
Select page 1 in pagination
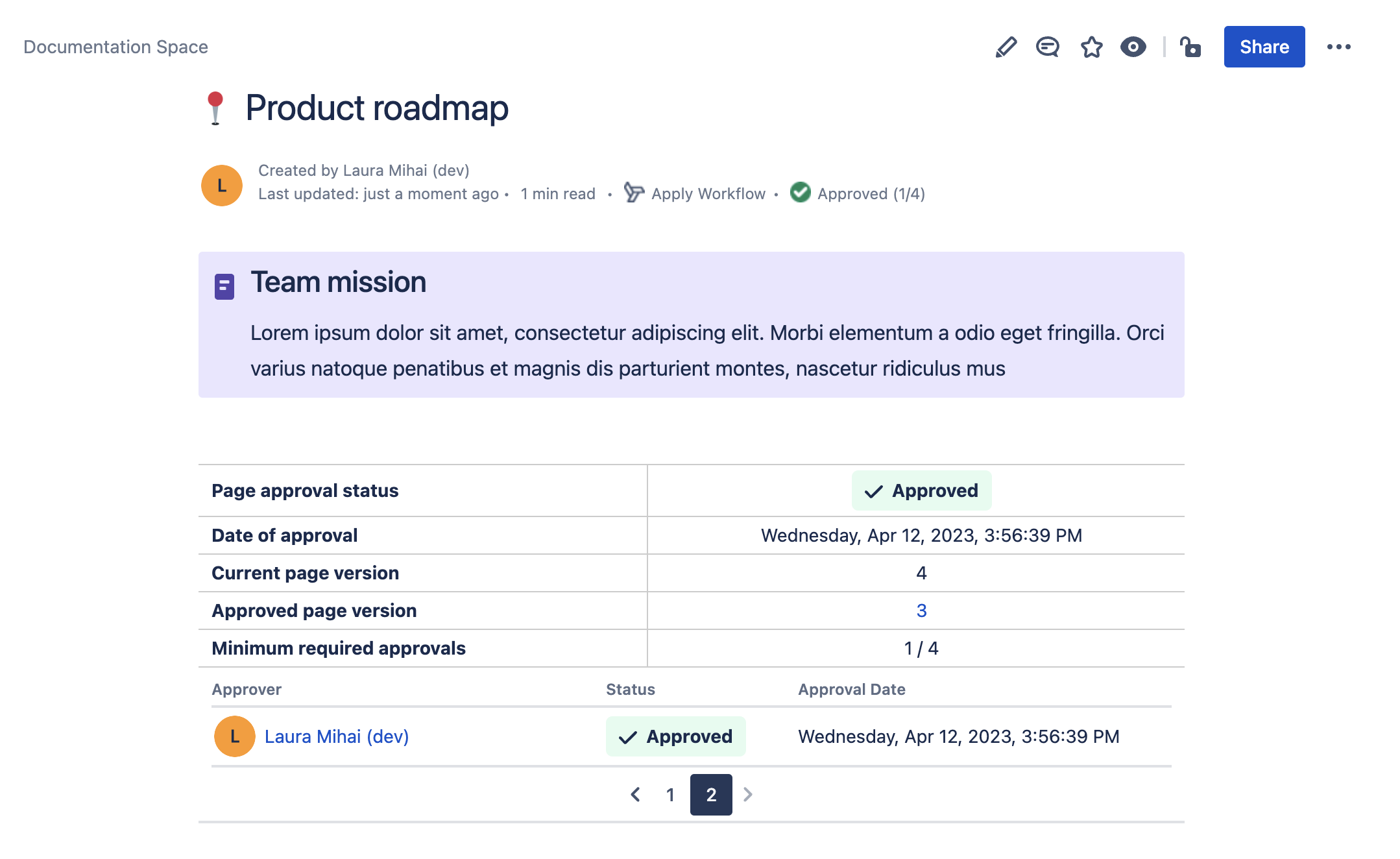coord(670,795)
